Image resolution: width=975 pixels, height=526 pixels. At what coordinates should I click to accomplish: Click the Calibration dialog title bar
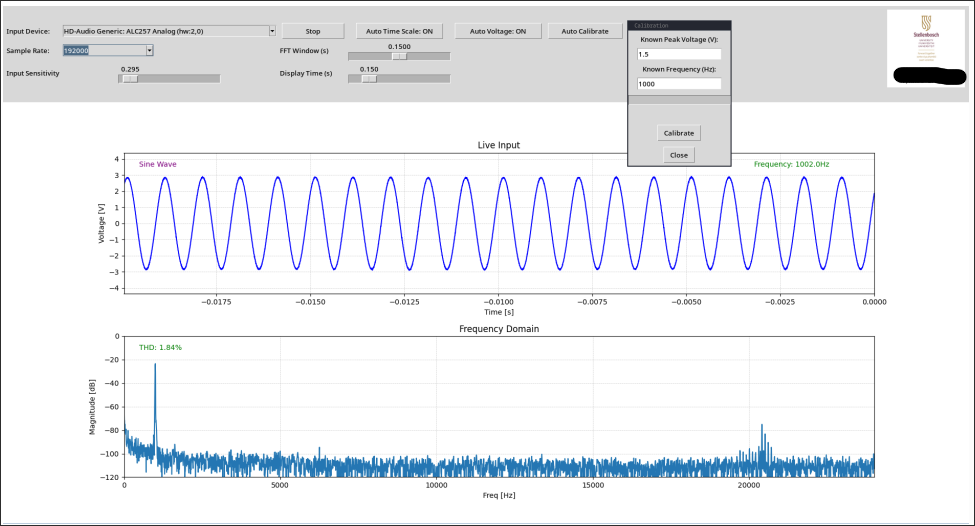pyautogui.click(x=679, y=24)
